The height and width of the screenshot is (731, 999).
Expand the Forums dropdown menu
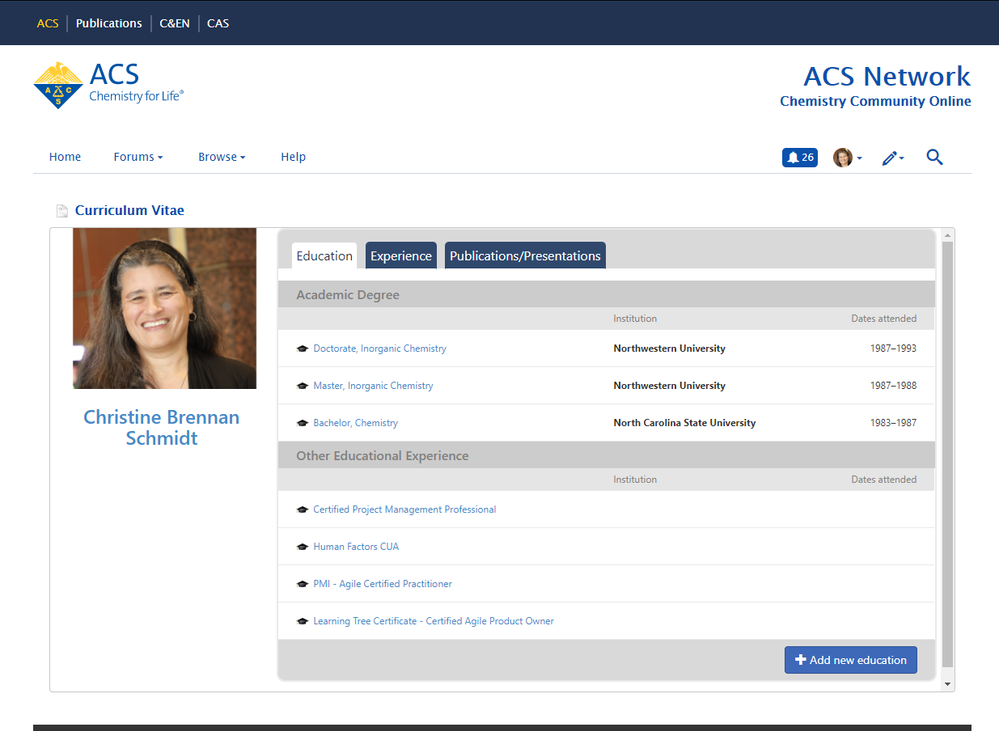click(137, 157)
